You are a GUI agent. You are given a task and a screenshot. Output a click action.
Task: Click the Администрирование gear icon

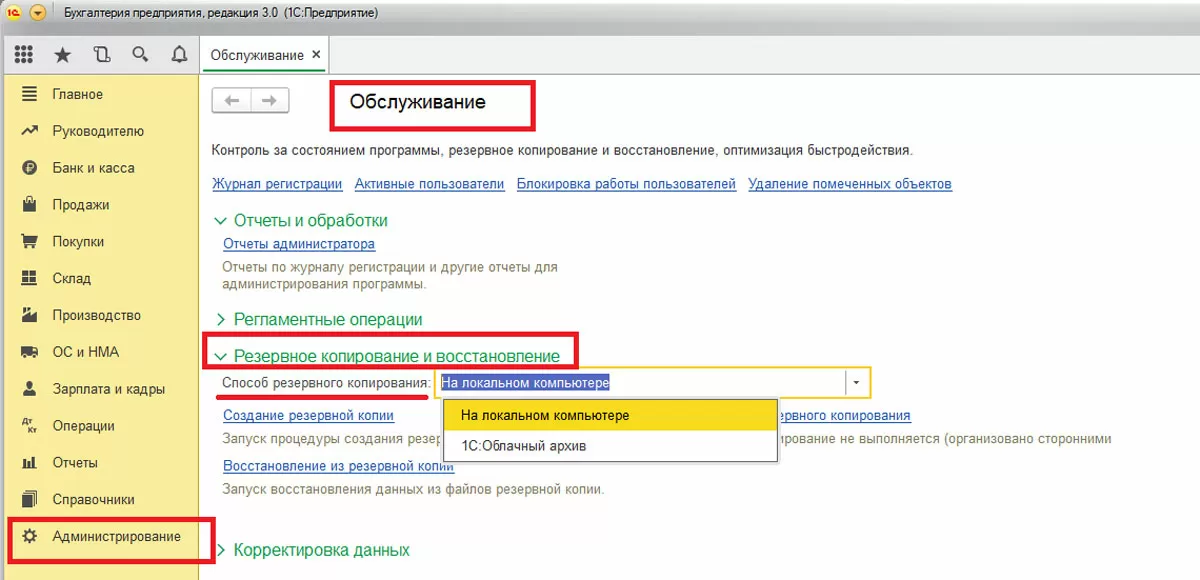coord(30,536)
